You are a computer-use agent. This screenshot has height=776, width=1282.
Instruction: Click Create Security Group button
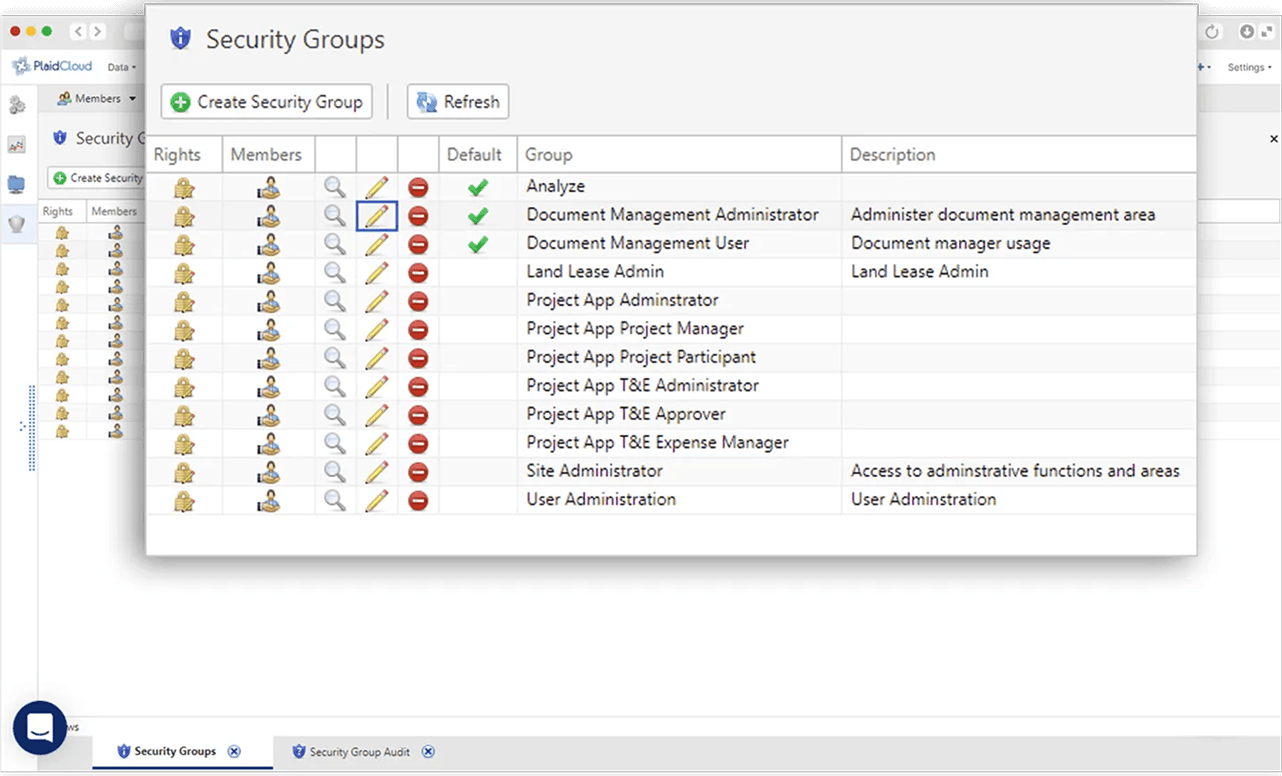coord(267,102)
